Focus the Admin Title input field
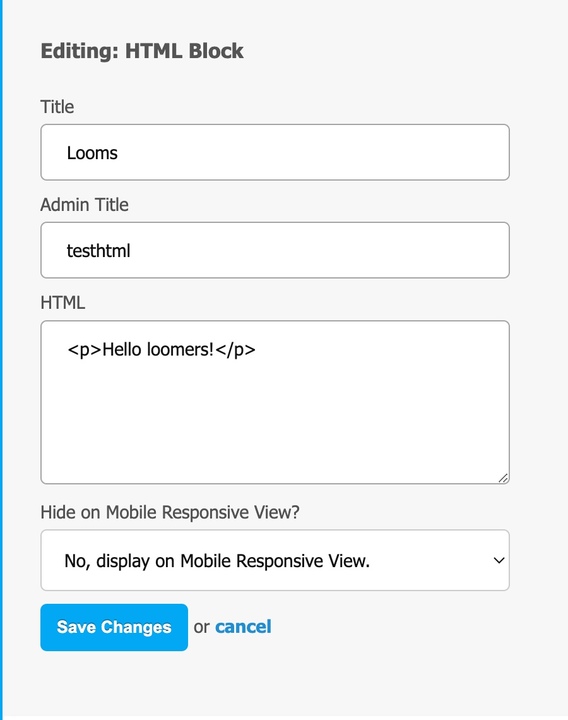This screenshot has width=568, height=720. pos(275,250)
